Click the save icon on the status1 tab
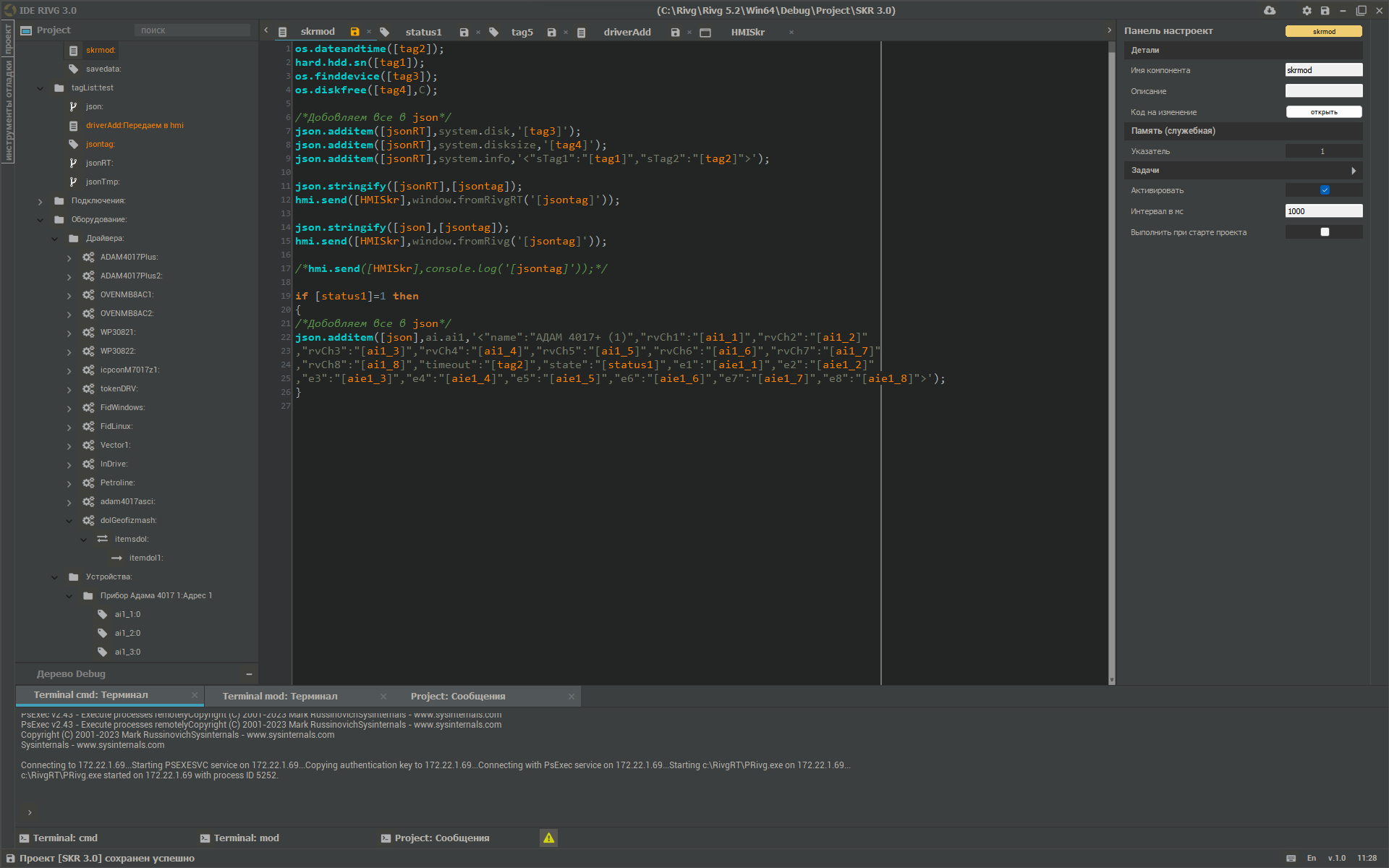 464,32
